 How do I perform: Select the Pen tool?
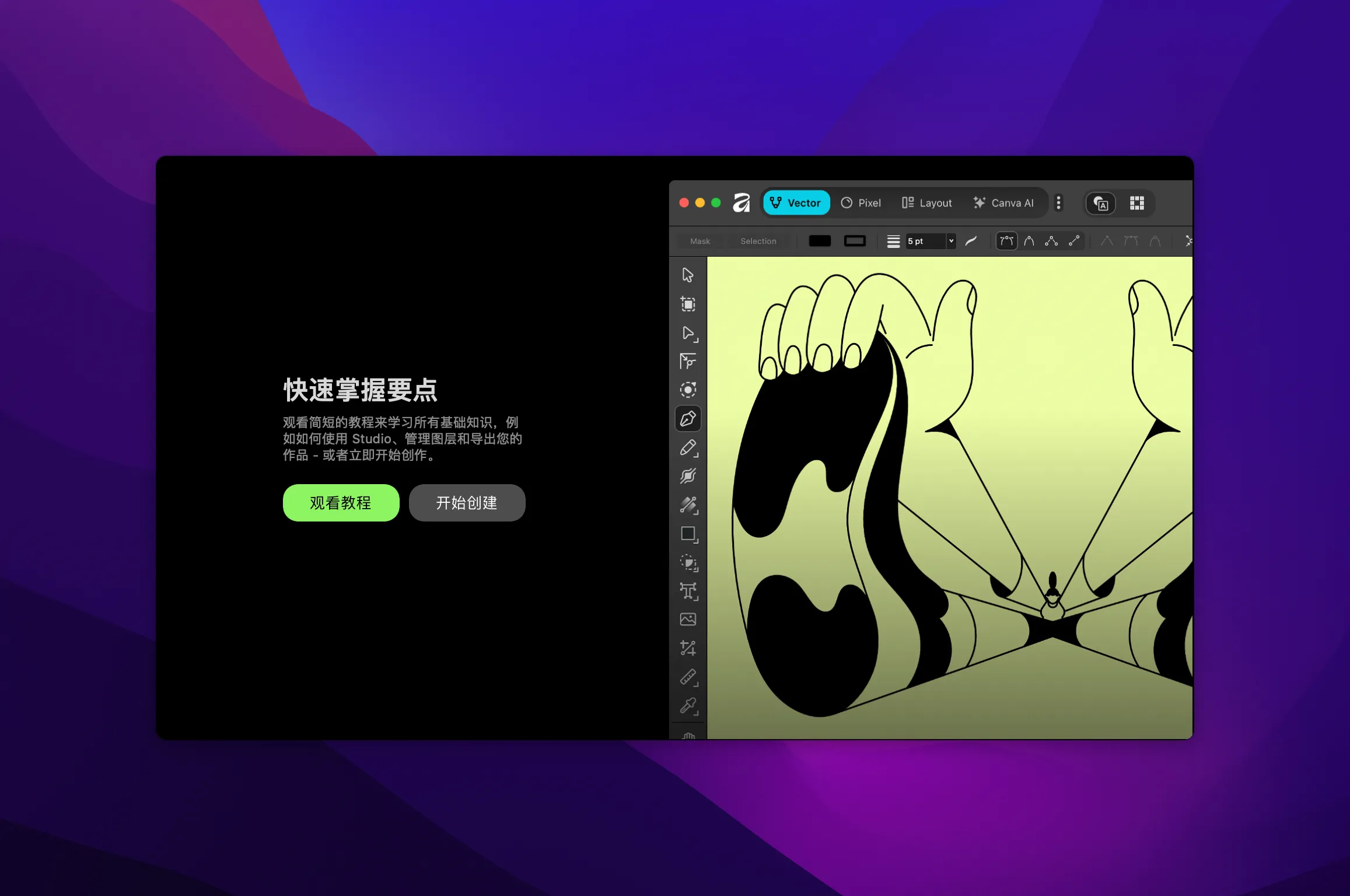[x=688, y=419]
